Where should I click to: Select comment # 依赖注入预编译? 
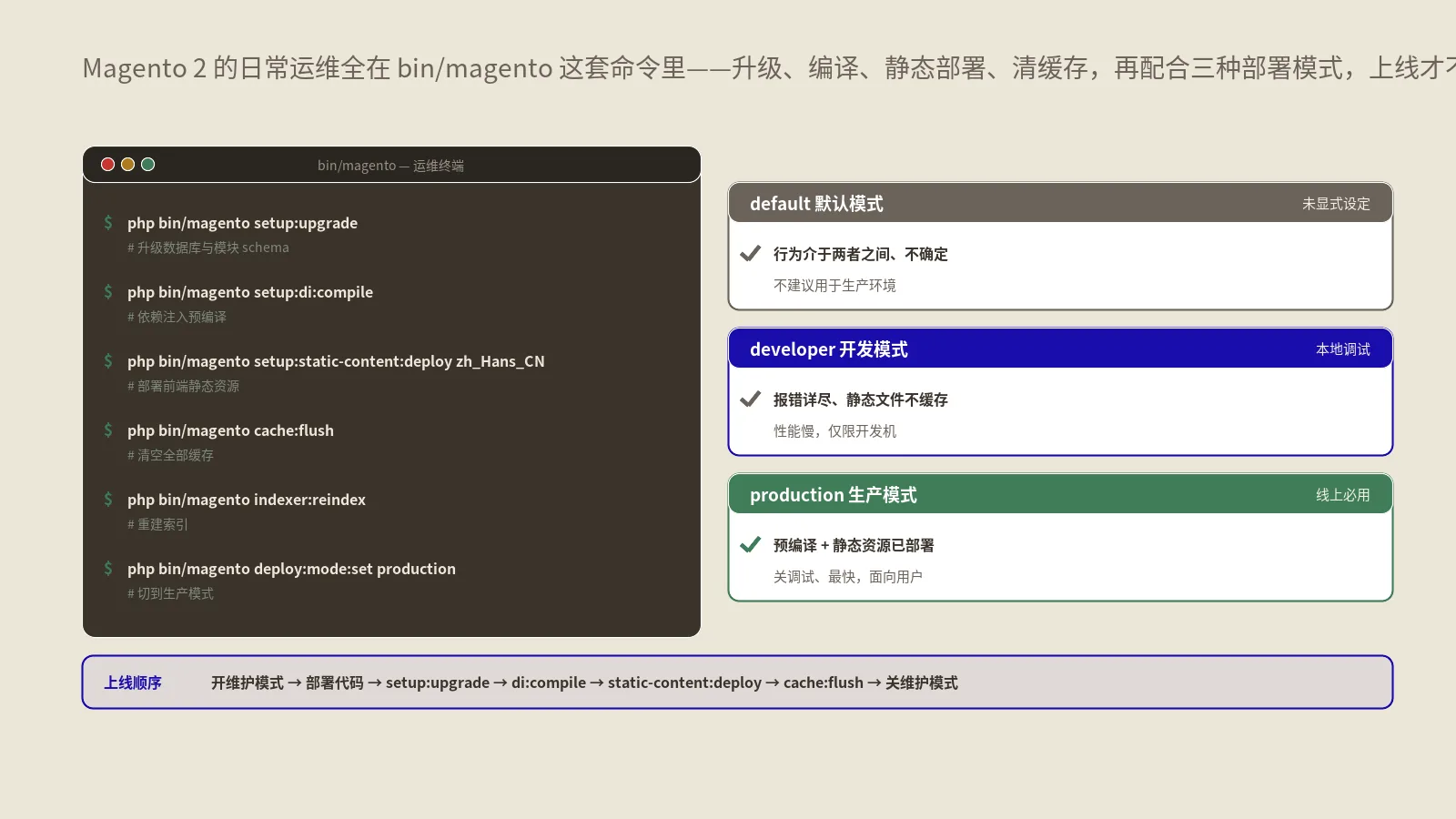point(177,317)
